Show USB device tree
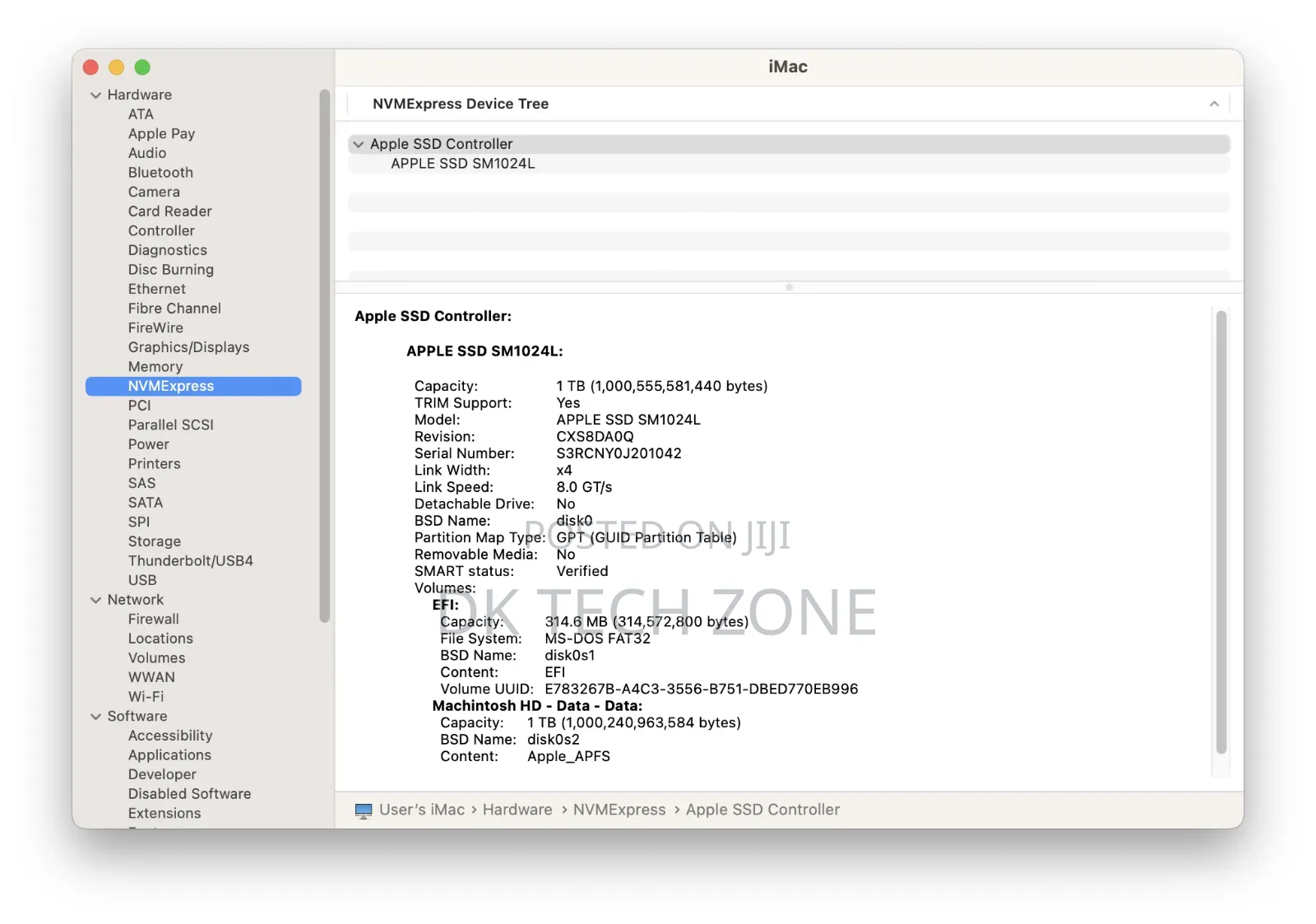This screenshot has height=924, width=1316. coord(142,580)
